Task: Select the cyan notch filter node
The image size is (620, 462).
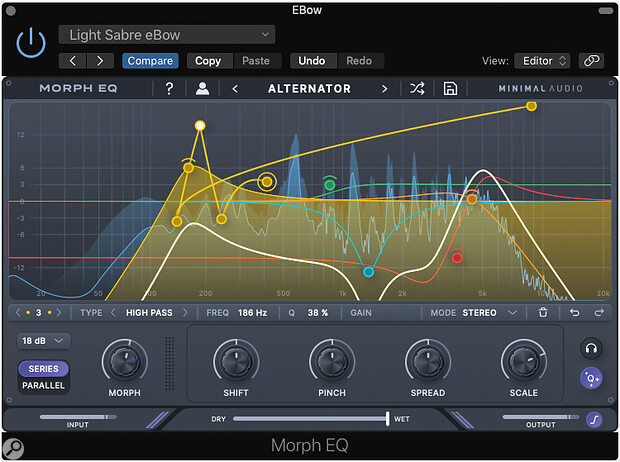Action: pyautogui.click(x=369, y=272)
